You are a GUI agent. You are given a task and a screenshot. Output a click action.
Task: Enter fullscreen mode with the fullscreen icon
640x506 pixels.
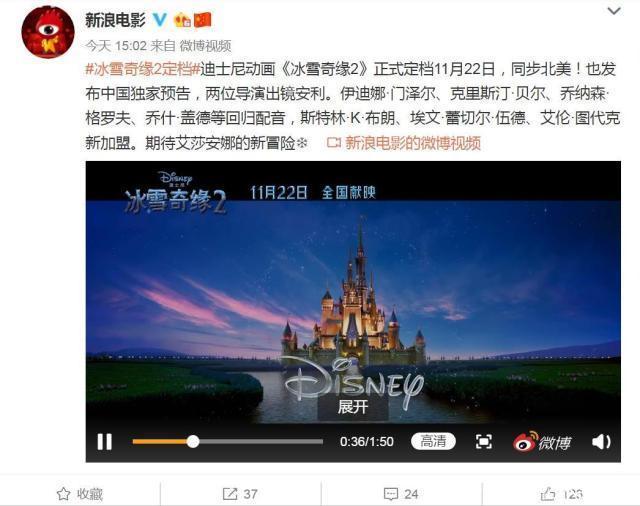coord(484,442)
